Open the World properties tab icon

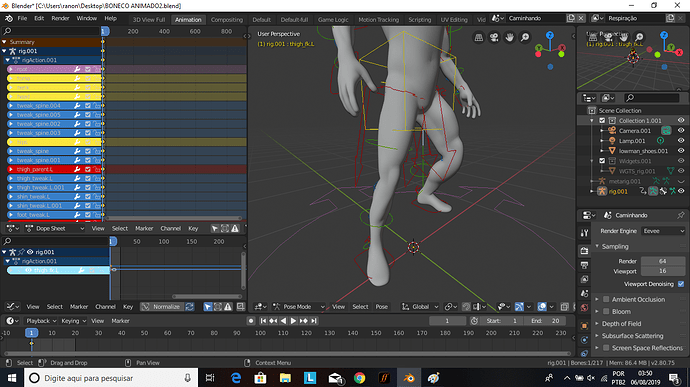(584, 308)
